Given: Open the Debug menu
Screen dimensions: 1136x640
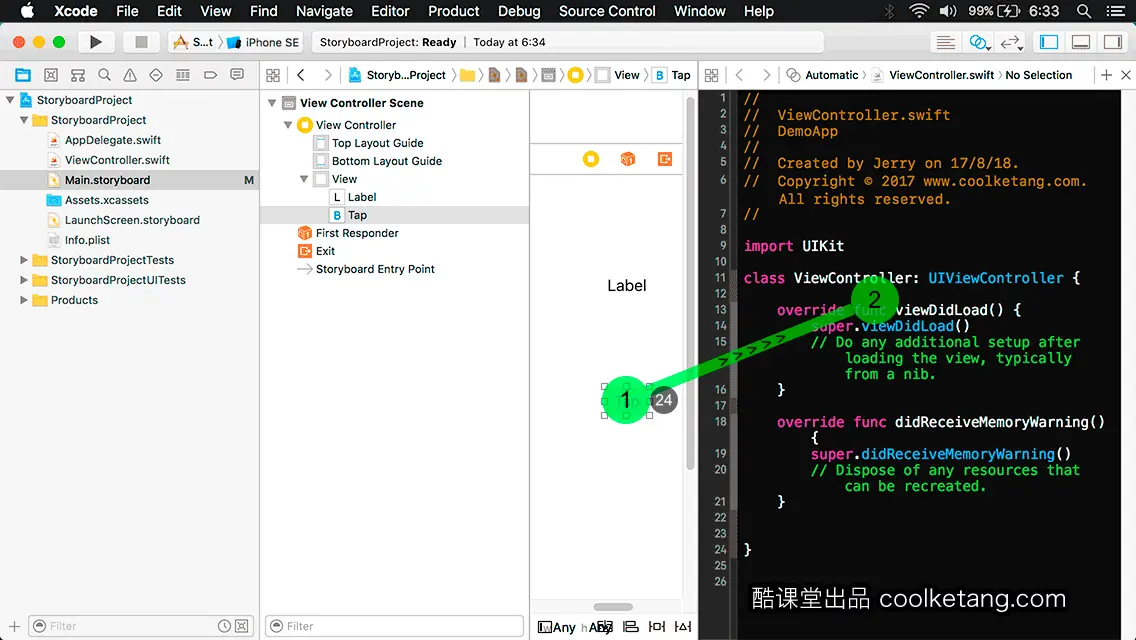Looking at the screenshot, I should click(x=519, y=11).
